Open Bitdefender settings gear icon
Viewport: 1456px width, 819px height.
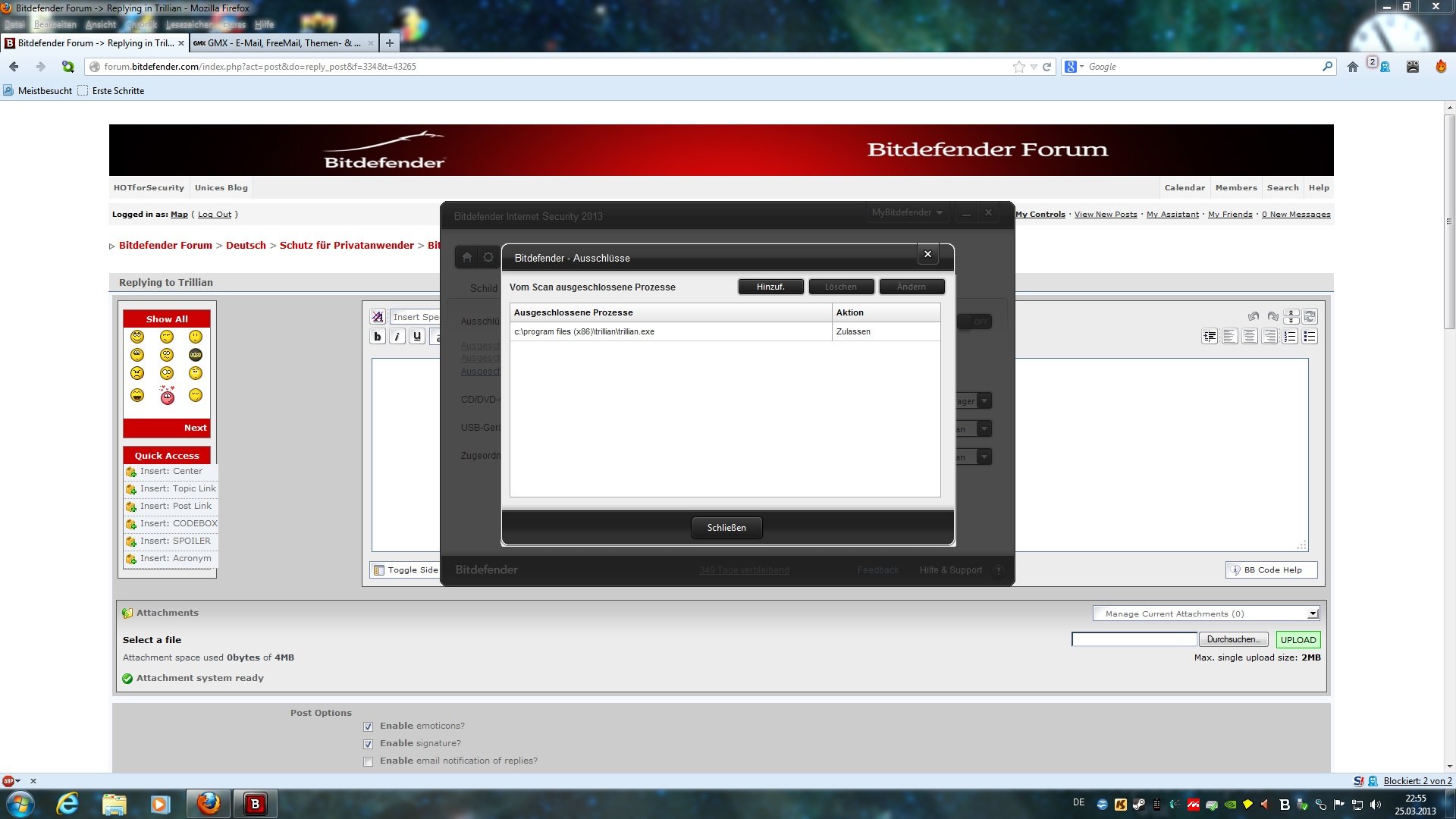488,257
